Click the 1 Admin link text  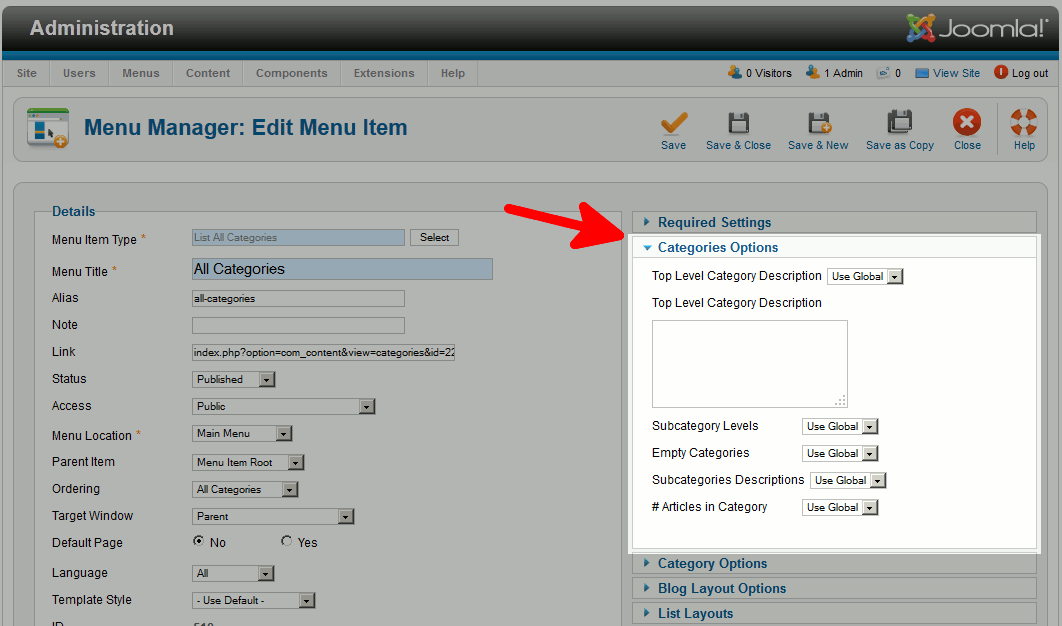(x=843, y=73)
